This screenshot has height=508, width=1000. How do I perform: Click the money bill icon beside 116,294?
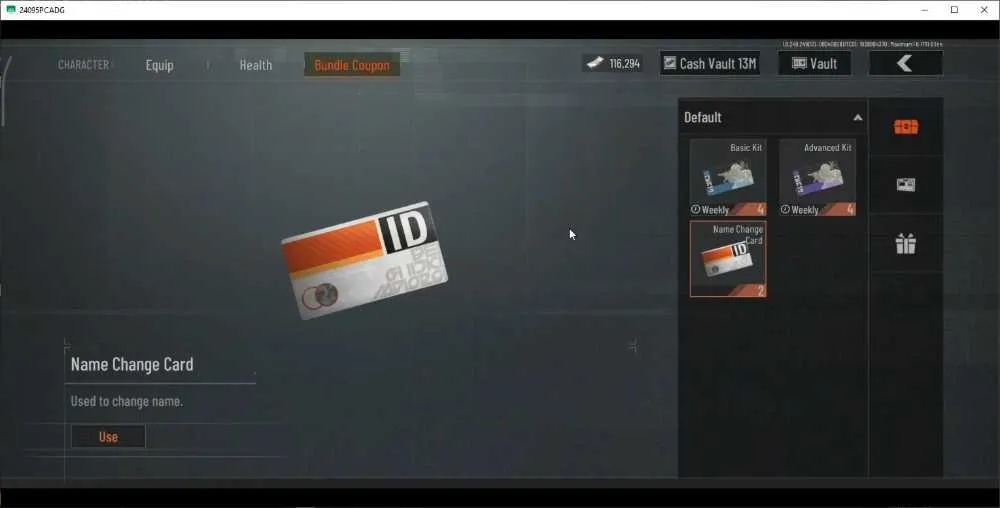point(595,63)
